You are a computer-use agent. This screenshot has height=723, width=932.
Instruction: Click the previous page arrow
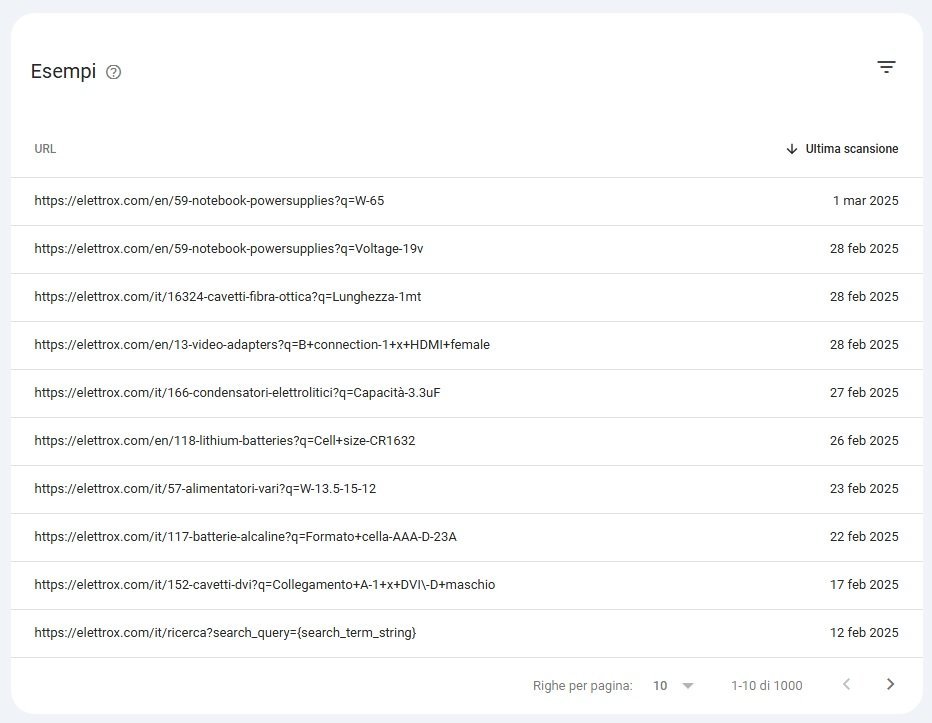[846, 684]
